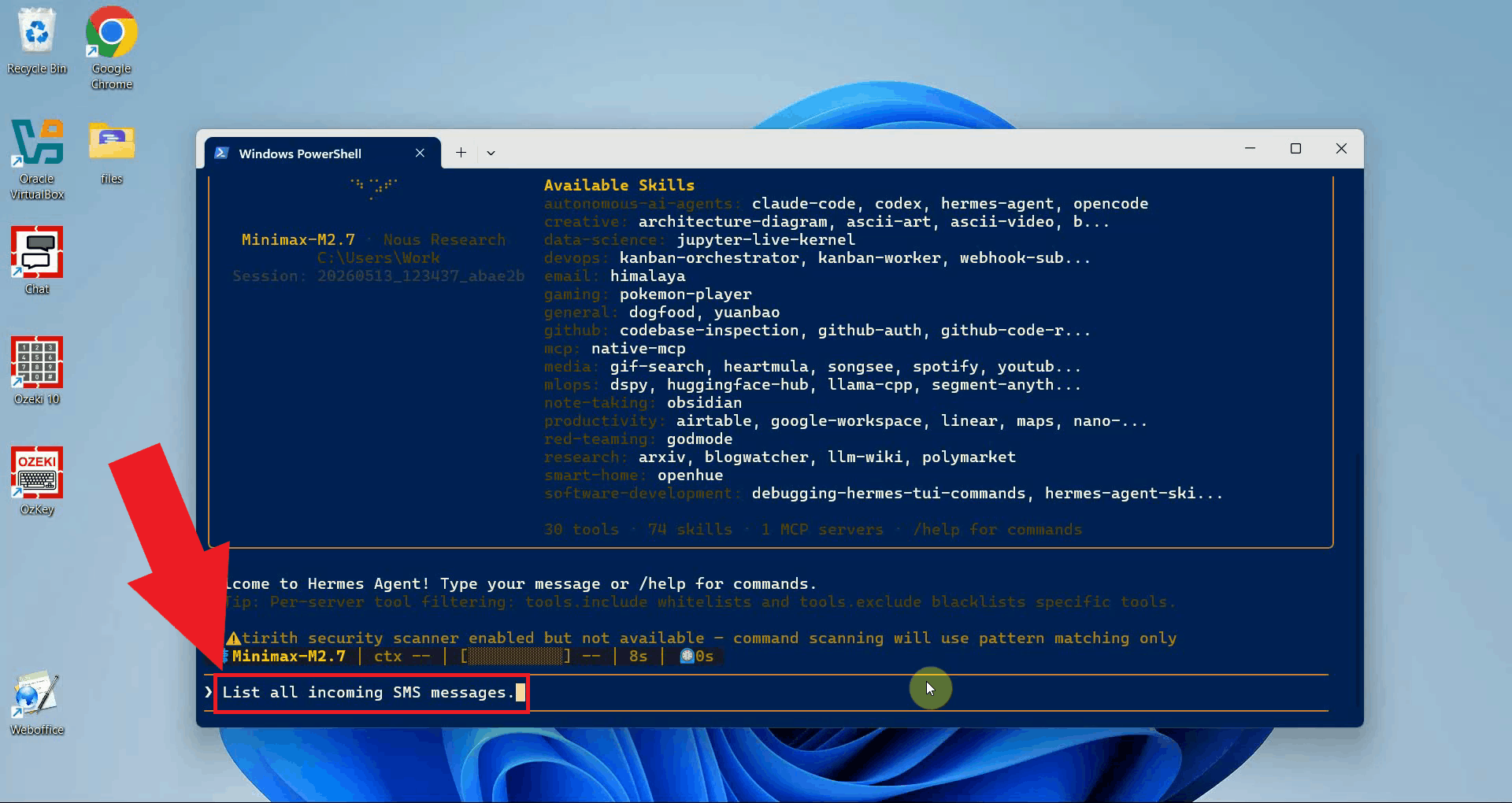Image resolution: width=1512 pixels, height=803 pixels.
Task: Click the 'jupyter-live-kernel' skill text
Action: 765,240
